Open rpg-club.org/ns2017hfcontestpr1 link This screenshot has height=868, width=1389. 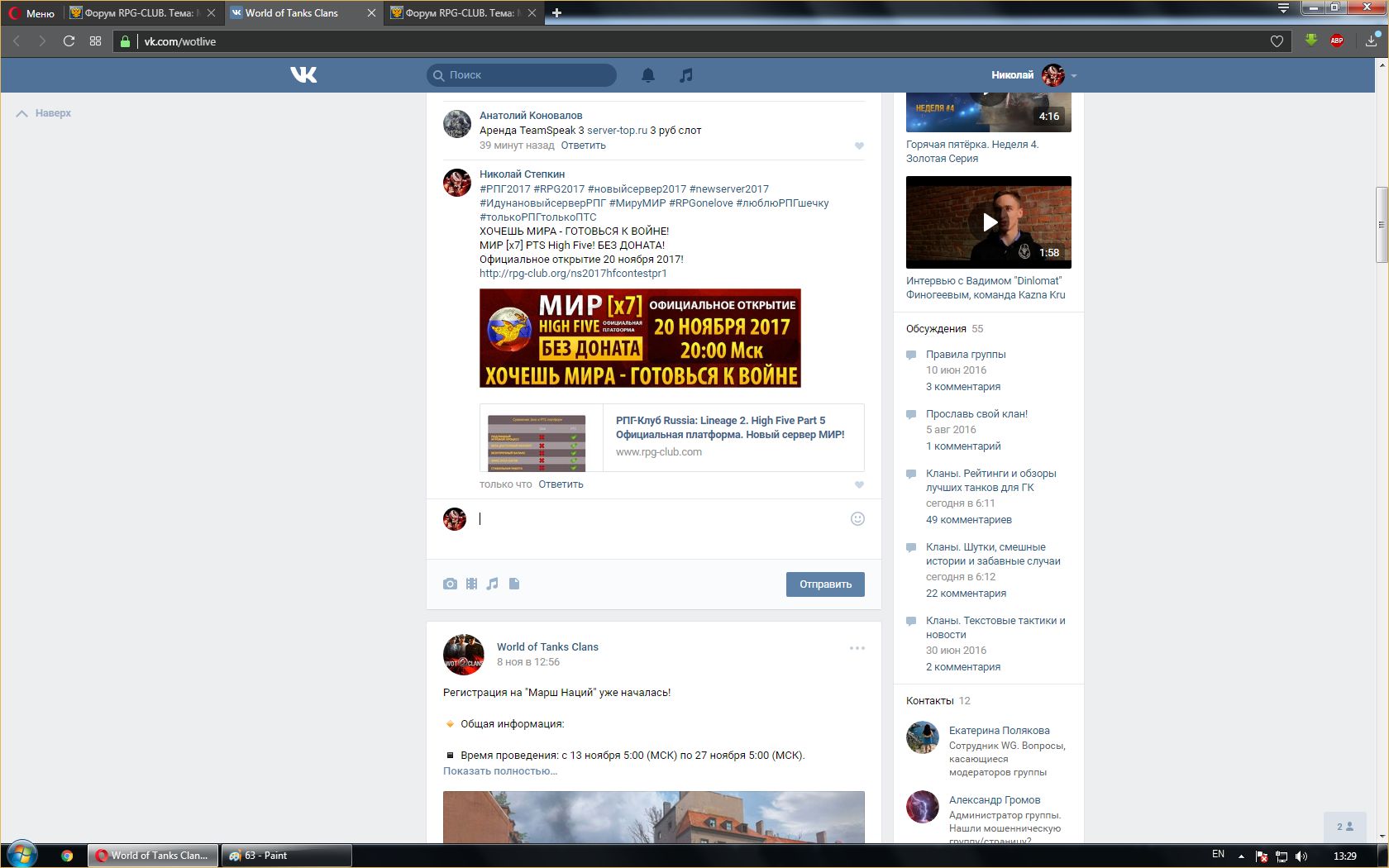pos(573,274)
